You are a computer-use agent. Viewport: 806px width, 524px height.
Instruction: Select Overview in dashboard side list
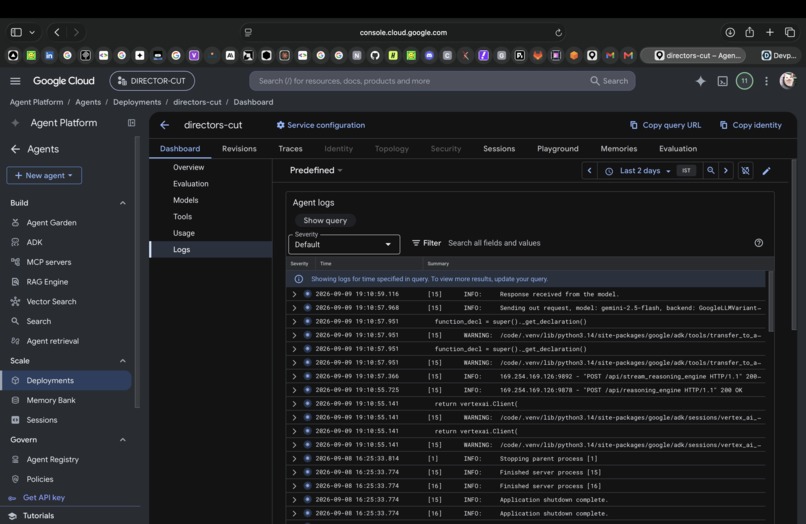[188, 167]
